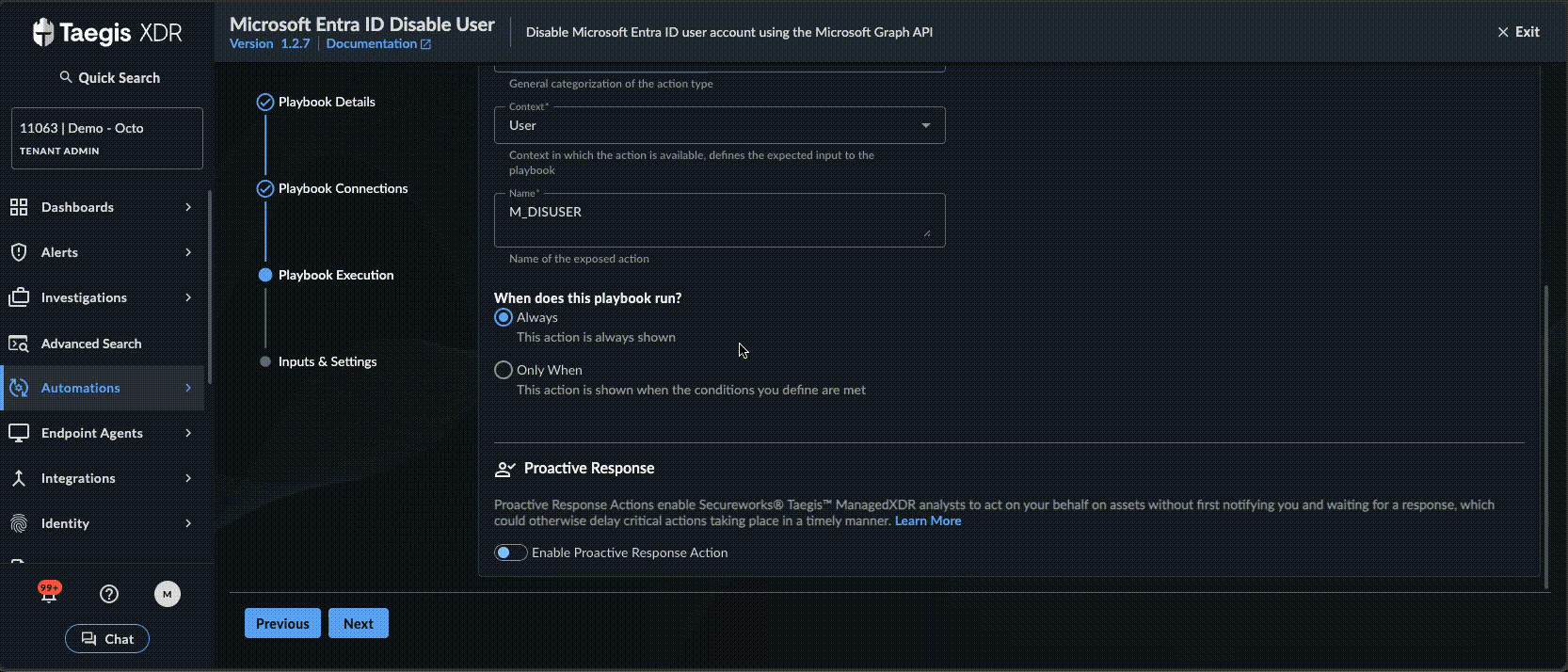The height and width of the screenshot is (672, 1568).
Task: Go to the Inputs & Settings step
Action: [x=327, y=361]
